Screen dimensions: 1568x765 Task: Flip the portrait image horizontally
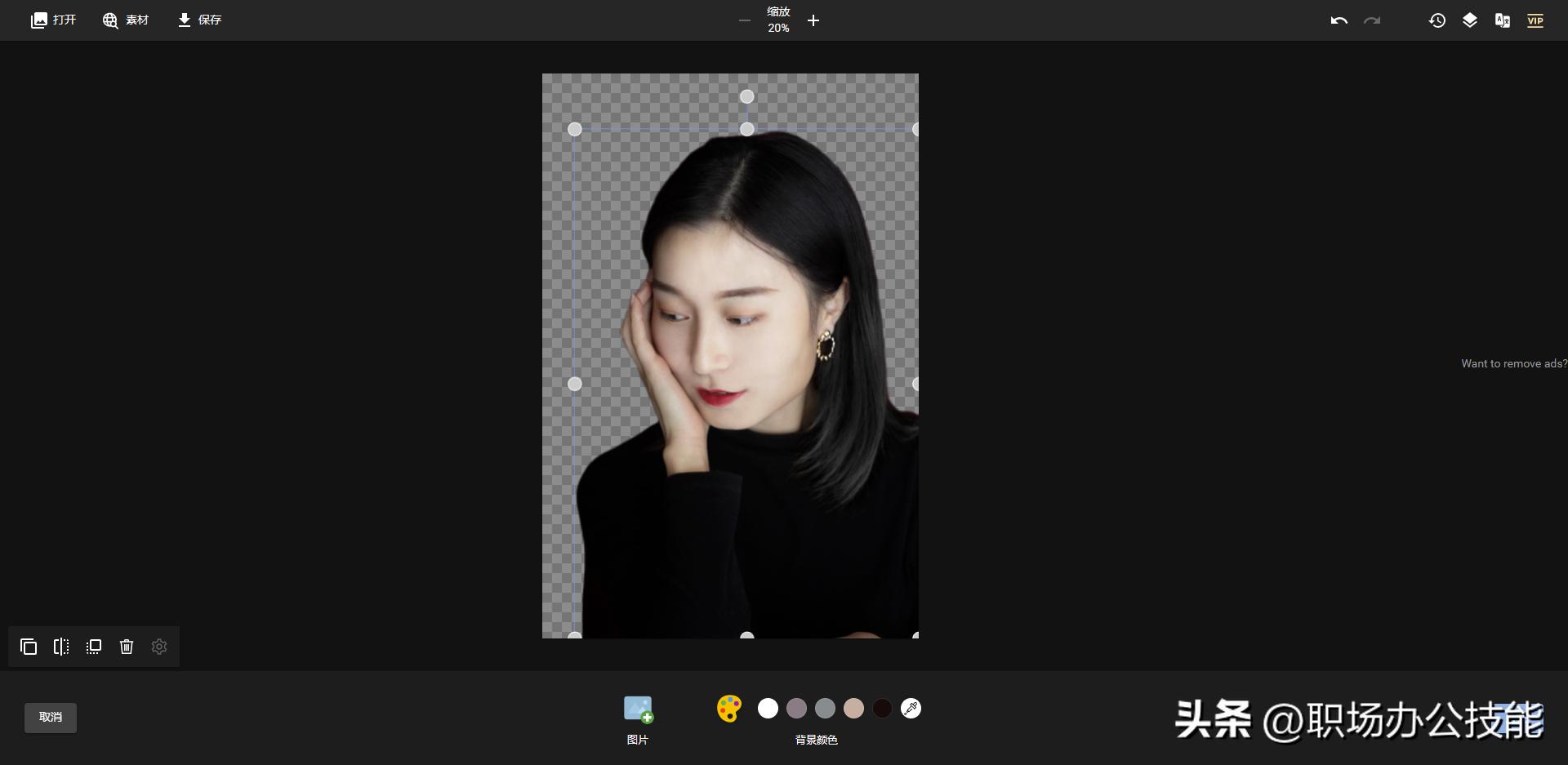61,647
